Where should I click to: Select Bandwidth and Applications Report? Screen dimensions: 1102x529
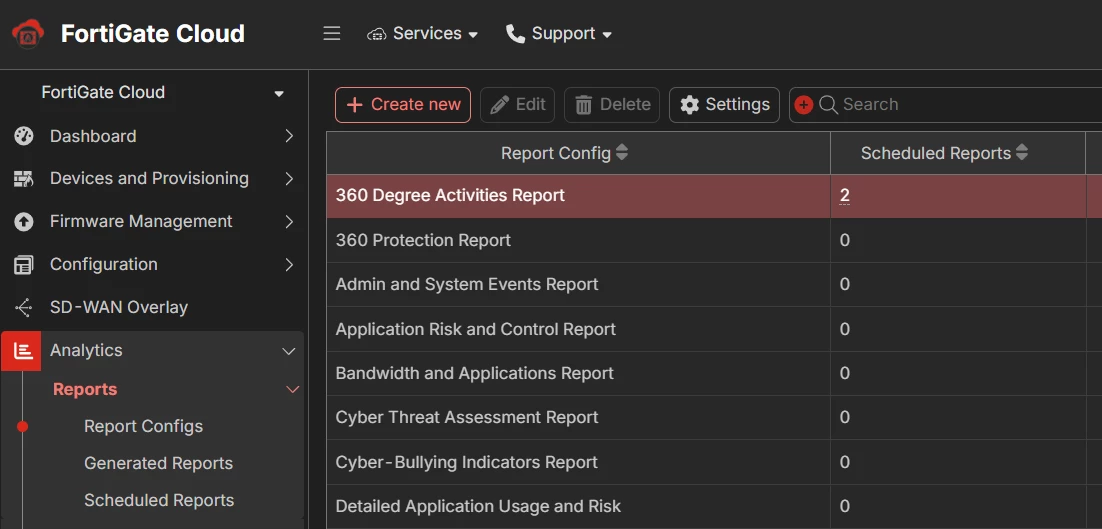click(714, 373)
